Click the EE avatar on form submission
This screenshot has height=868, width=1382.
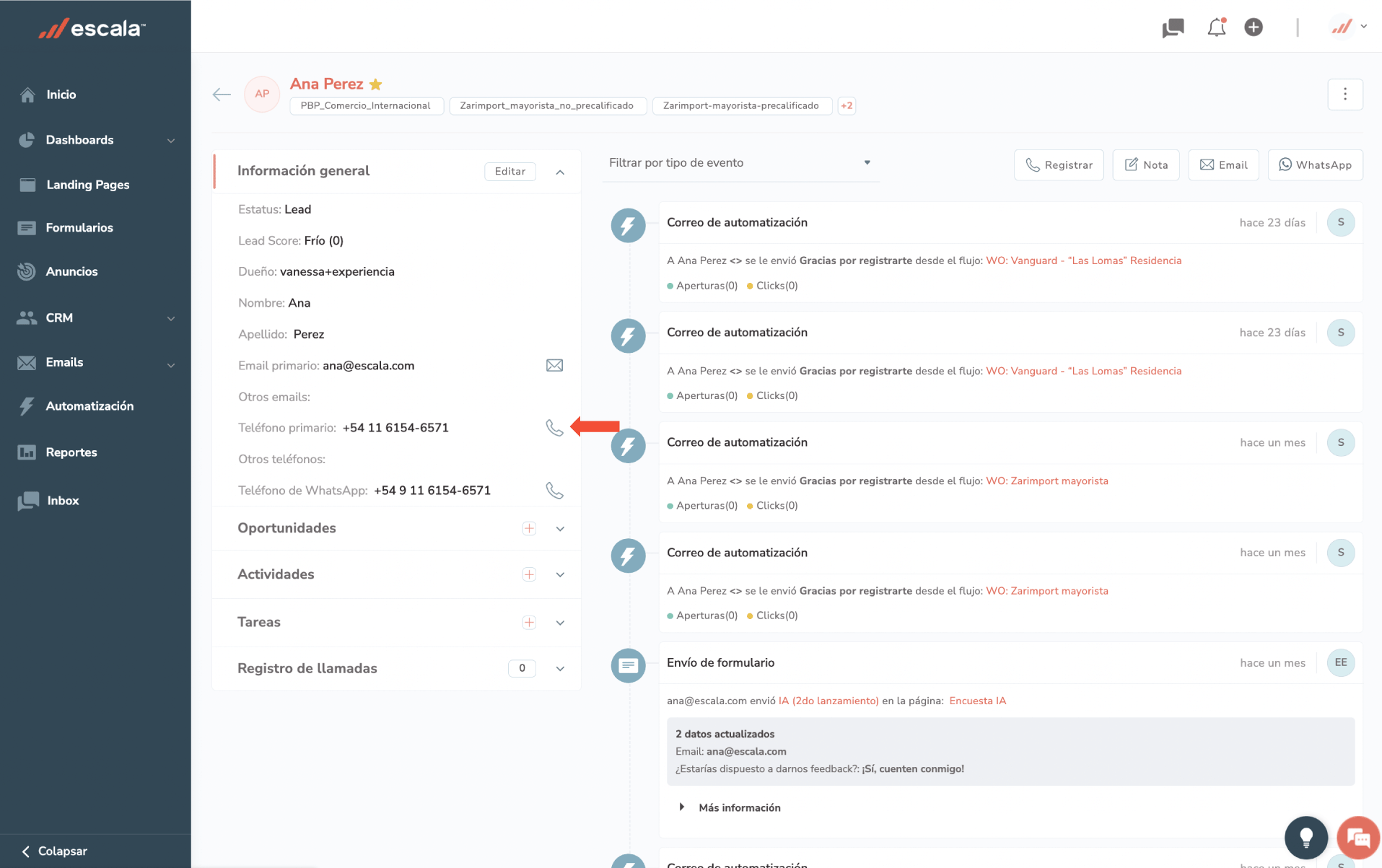1340,662
